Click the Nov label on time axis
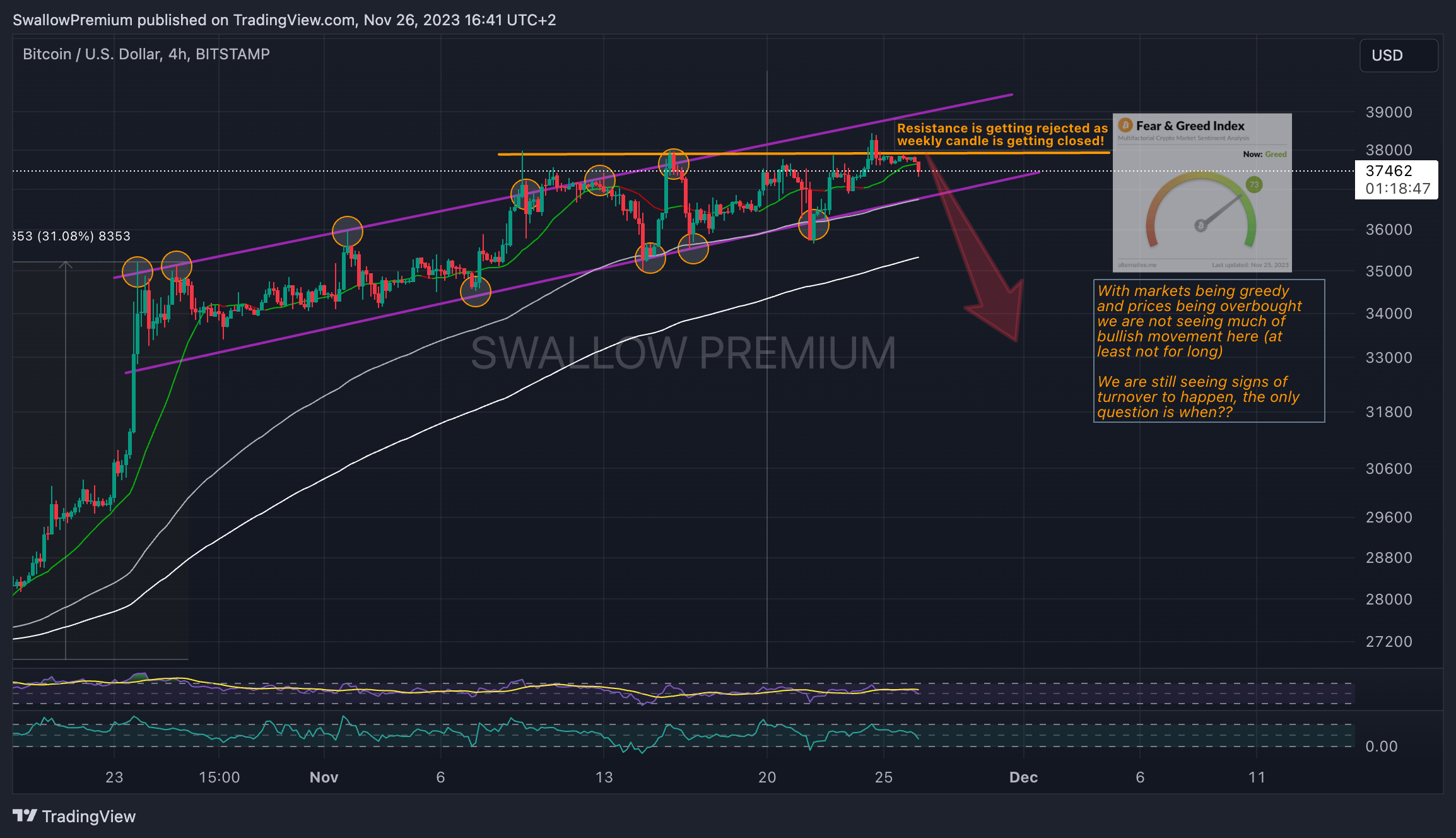This screenshot has width=1456, height=838. [324, 777]
